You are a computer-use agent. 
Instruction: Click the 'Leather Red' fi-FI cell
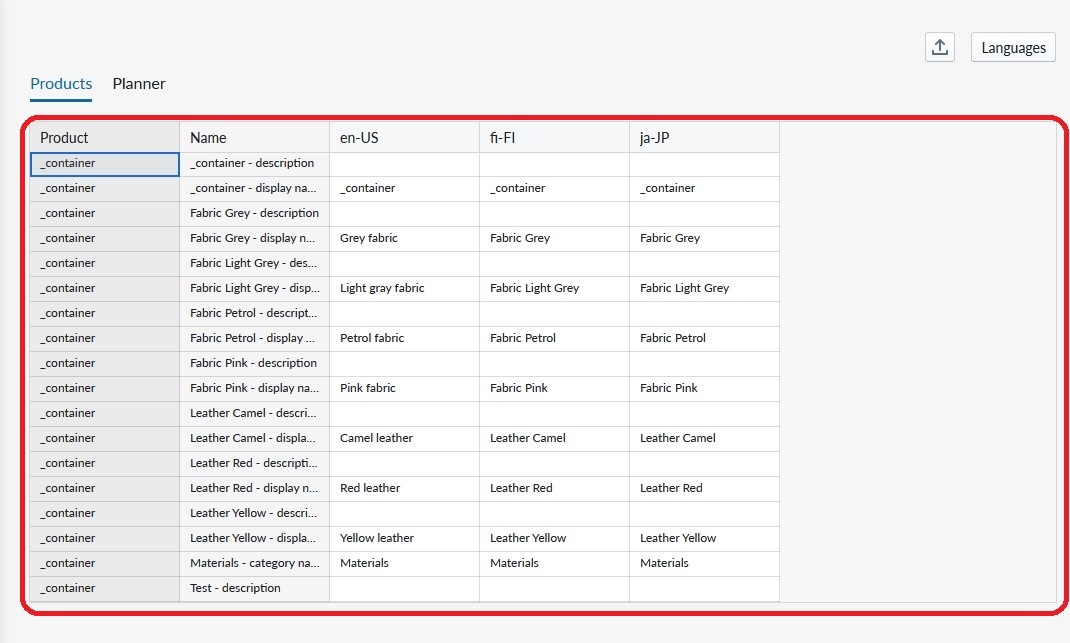pyautogui.click(x=555, y=489)
